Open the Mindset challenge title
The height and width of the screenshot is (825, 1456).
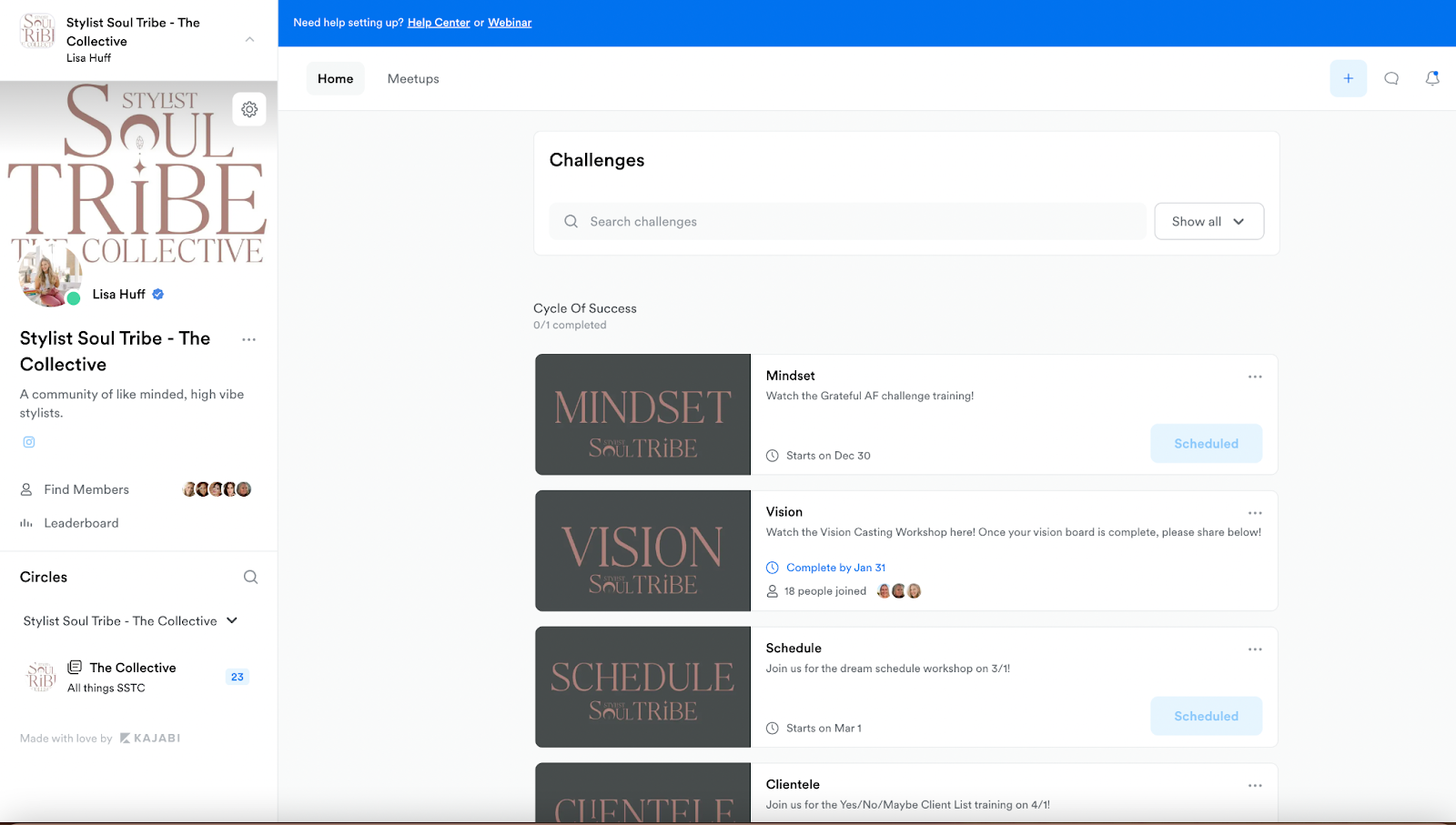[x=790, y=376]
